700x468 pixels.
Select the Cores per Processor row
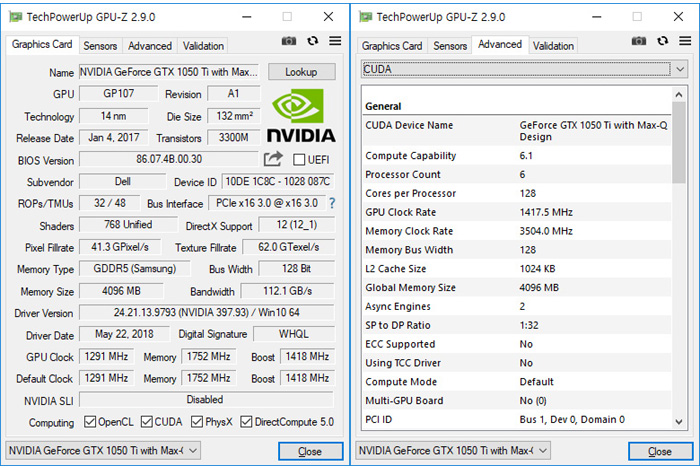[517, 193]
